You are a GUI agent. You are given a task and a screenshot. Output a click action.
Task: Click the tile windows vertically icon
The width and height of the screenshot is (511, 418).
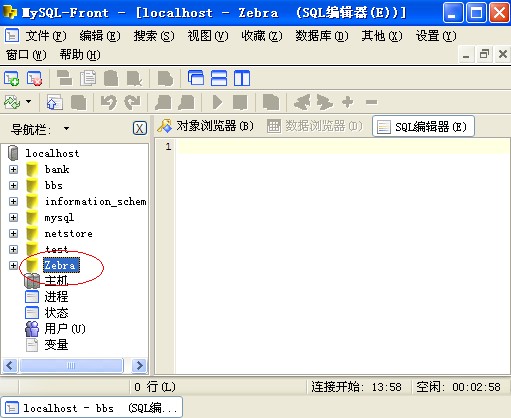pyautogui.click(x=242, y=78)
